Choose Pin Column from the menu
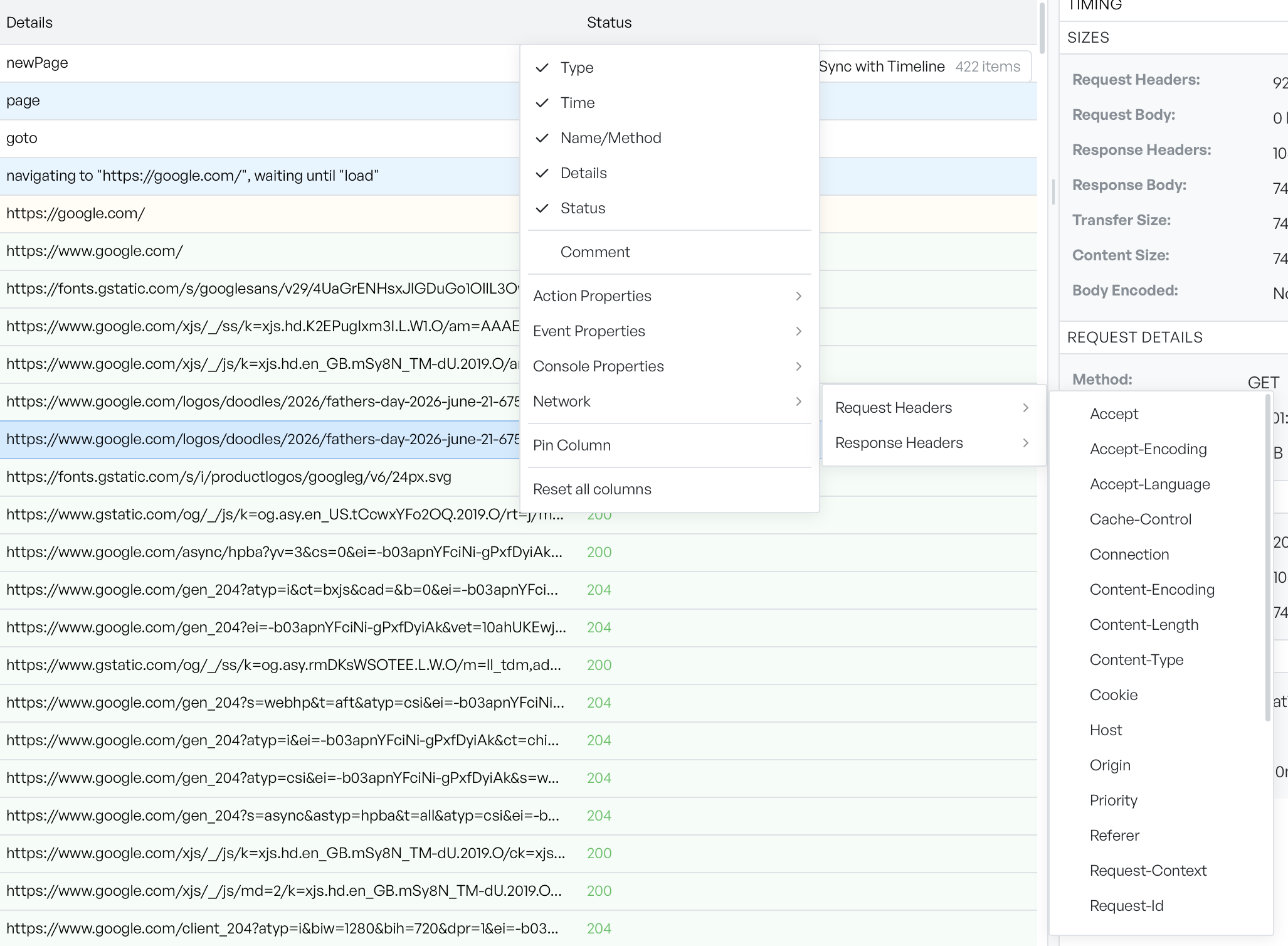 tap(669, 445)
